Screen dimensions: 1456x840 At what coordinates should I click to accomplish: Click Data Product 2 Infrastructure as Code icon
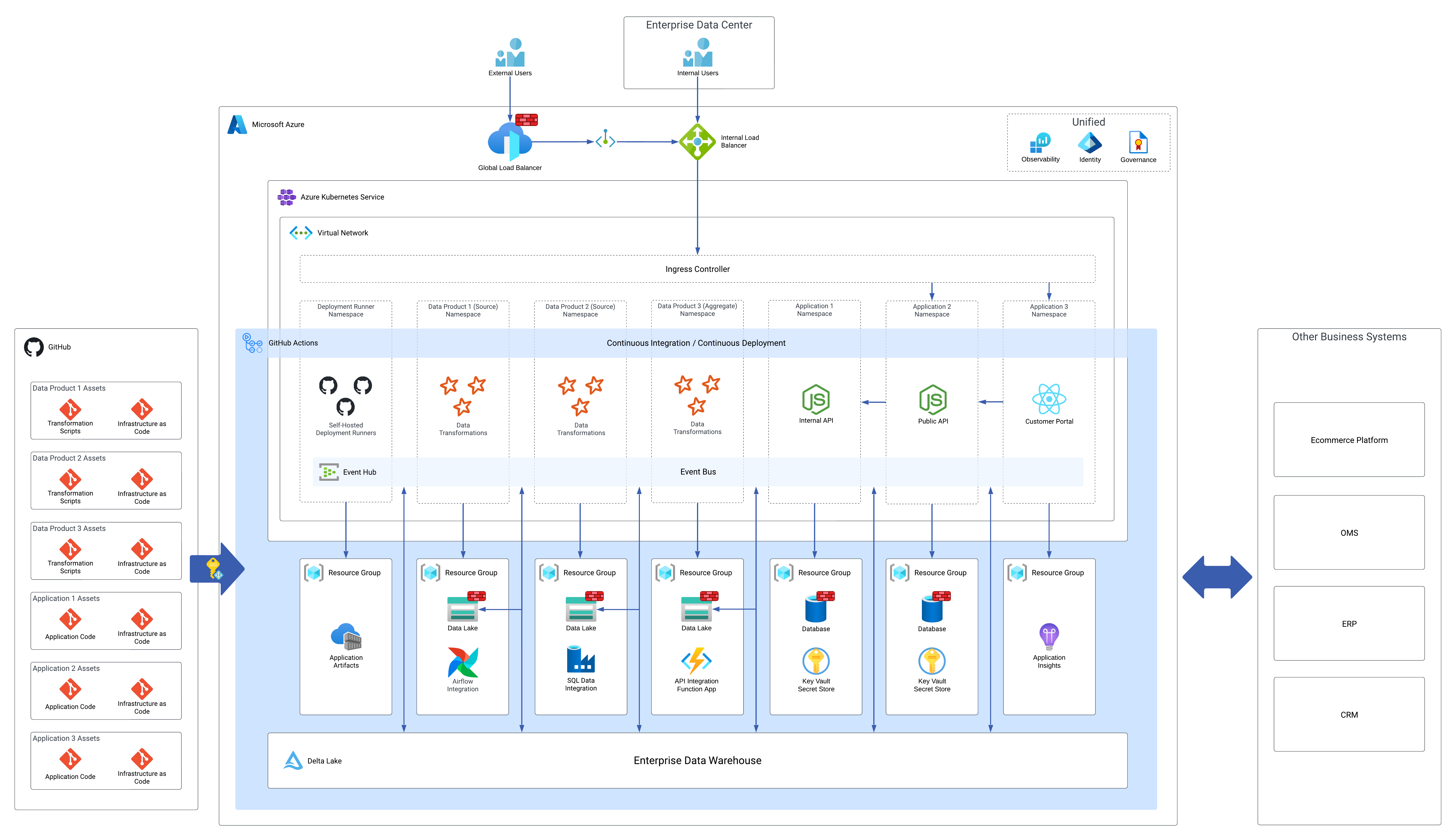[x=142, y=479]
